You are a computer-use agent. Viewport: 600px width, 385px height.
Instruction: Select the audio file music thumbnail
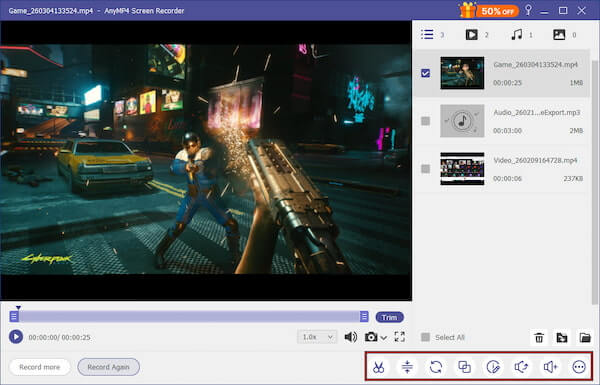462,121
